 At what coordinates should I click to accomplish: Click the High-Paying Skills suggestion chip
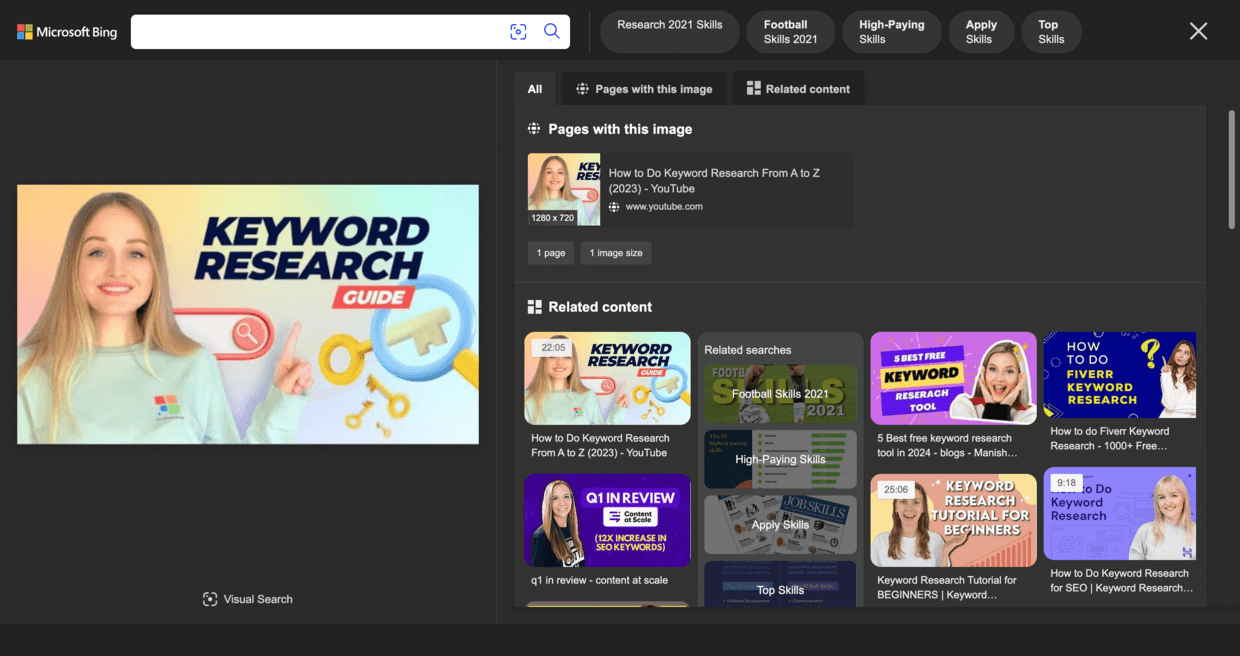[x=891, y=31]
